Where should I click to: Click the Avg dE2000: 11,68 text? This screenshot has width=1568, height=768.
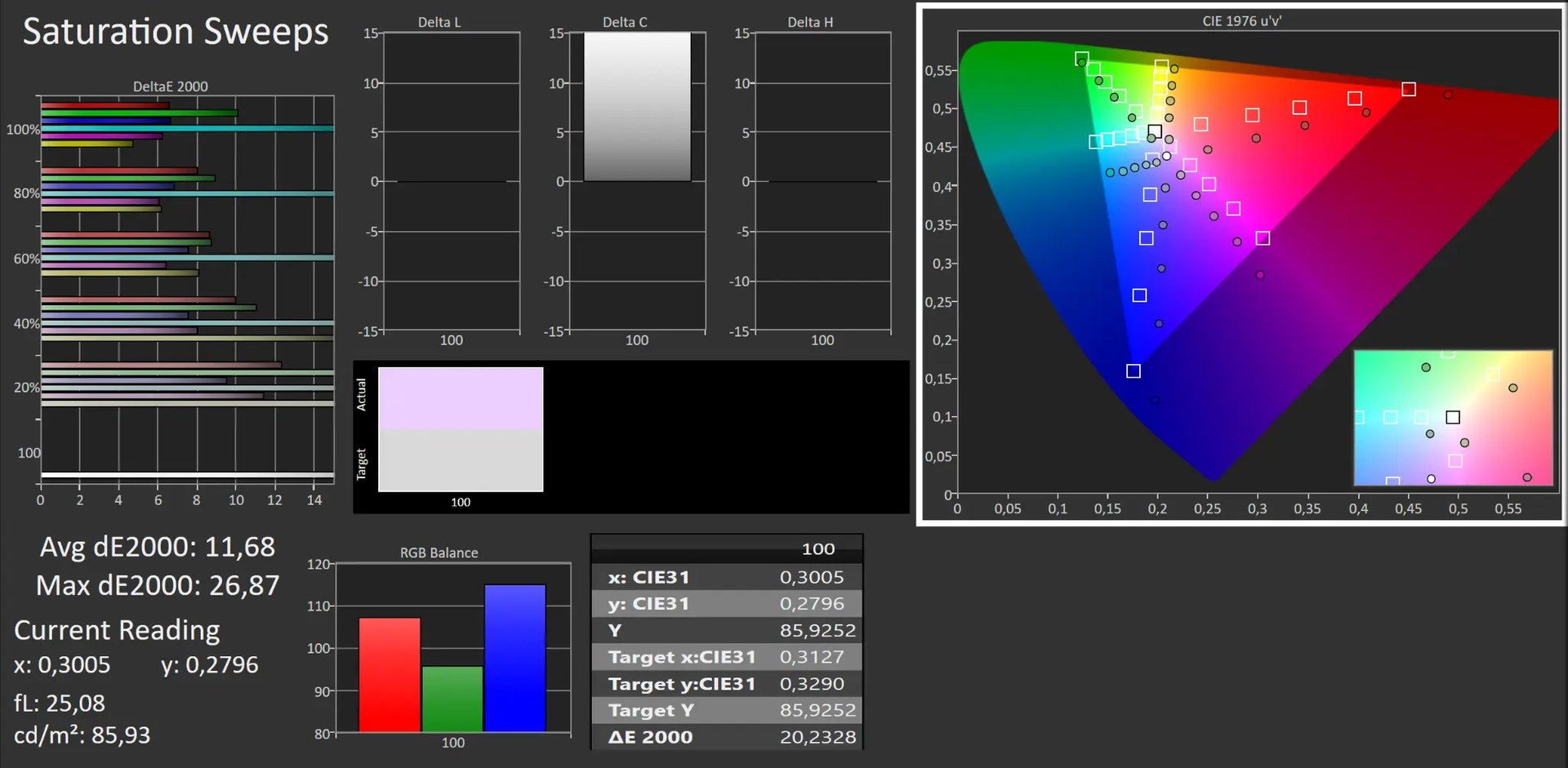click(158, 547)
